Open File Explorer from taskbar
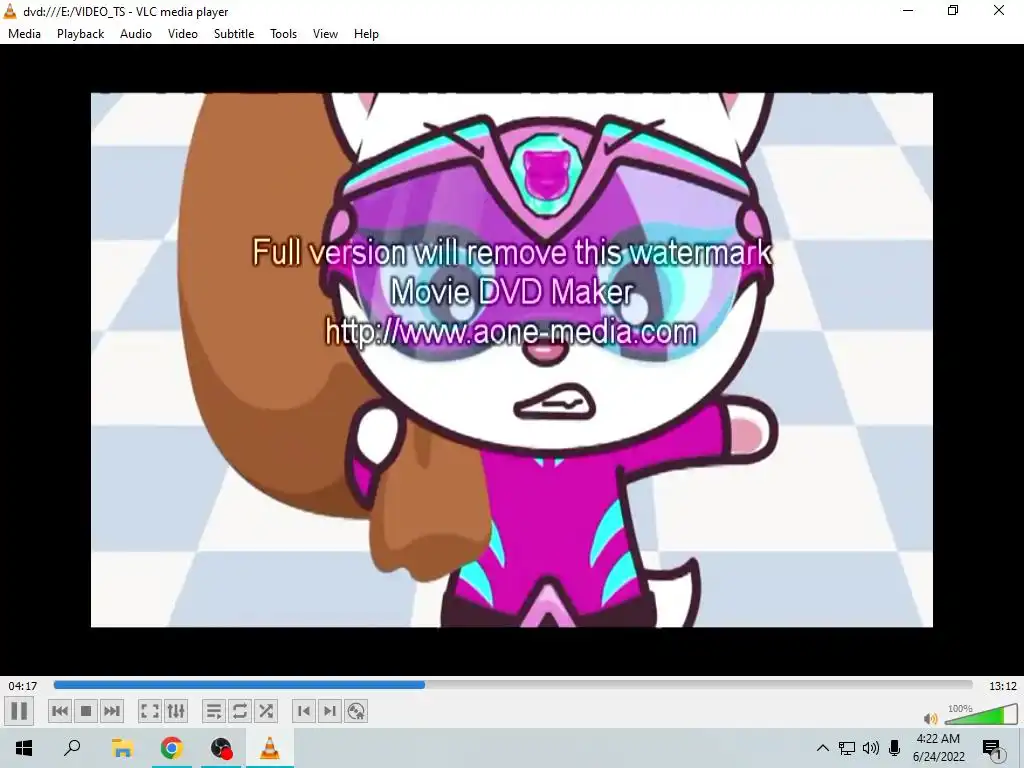The image size is (1024, 768). (122, 748)
